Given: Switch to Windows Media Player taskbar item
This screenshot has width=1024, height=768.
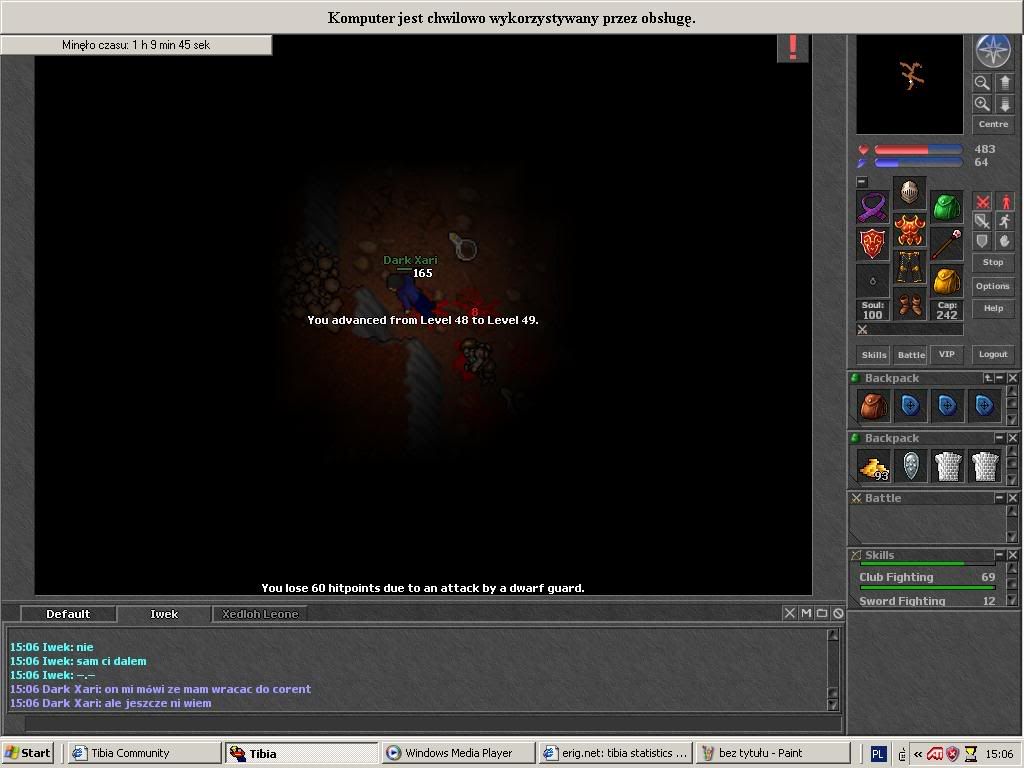Looking at the screenshot, I should coord(458,753).
